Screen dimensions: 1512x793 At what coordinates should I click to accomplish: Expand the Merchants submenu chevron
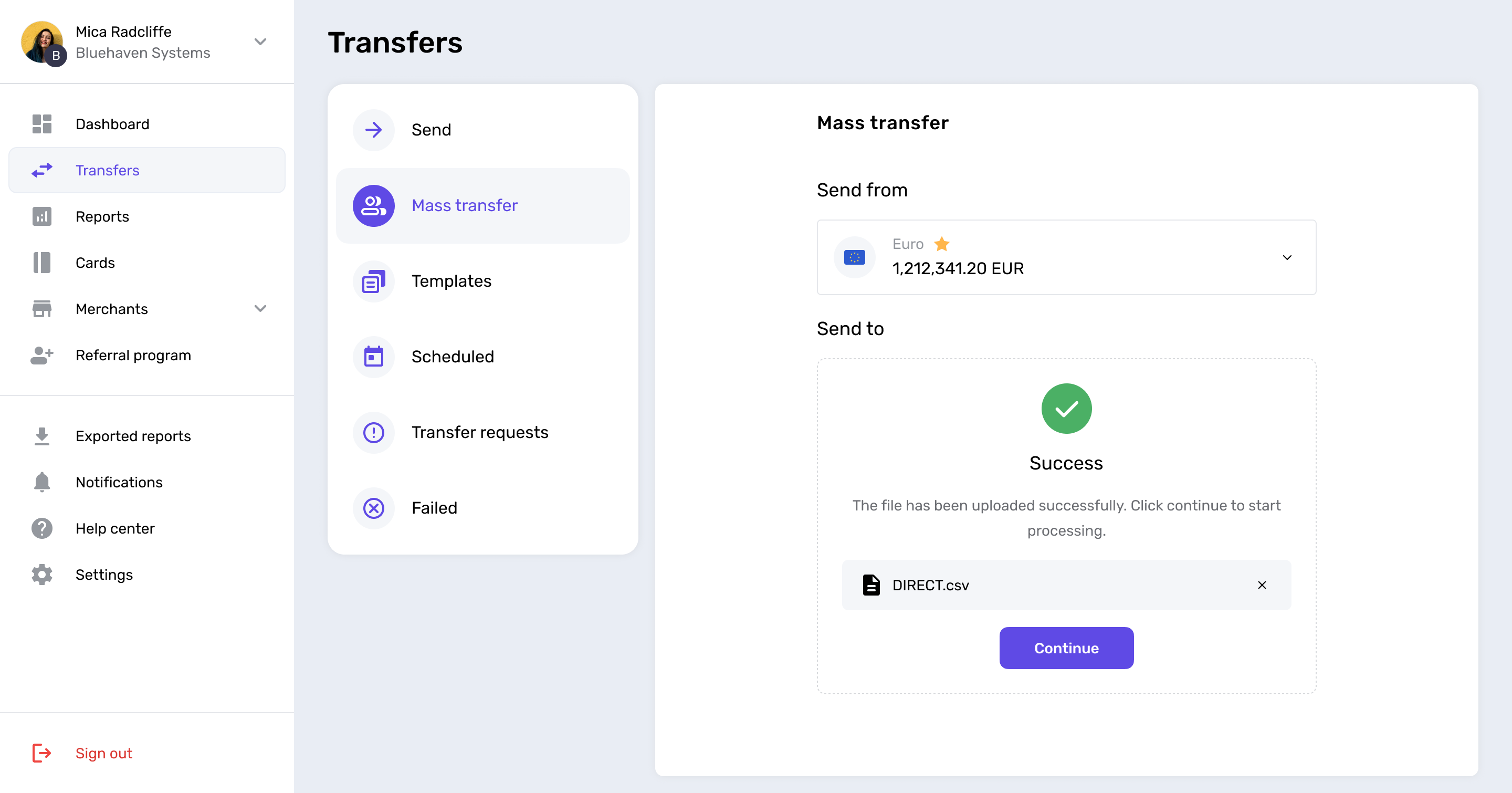click(x=260, y=309)
